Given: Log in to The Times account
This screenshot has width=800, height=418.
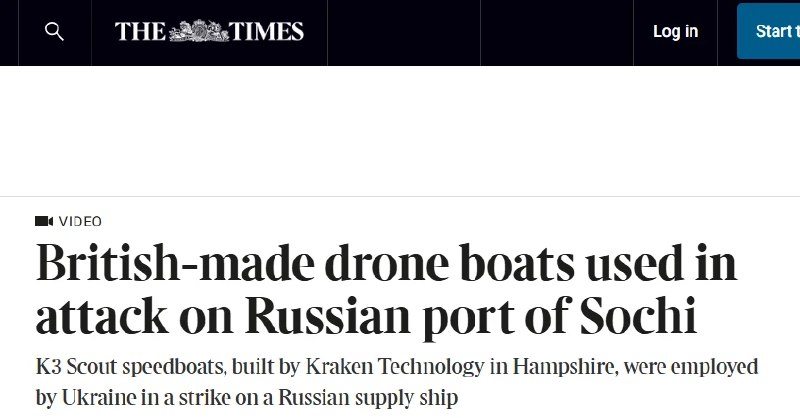Looking at the screenshot, I should 676,31.
